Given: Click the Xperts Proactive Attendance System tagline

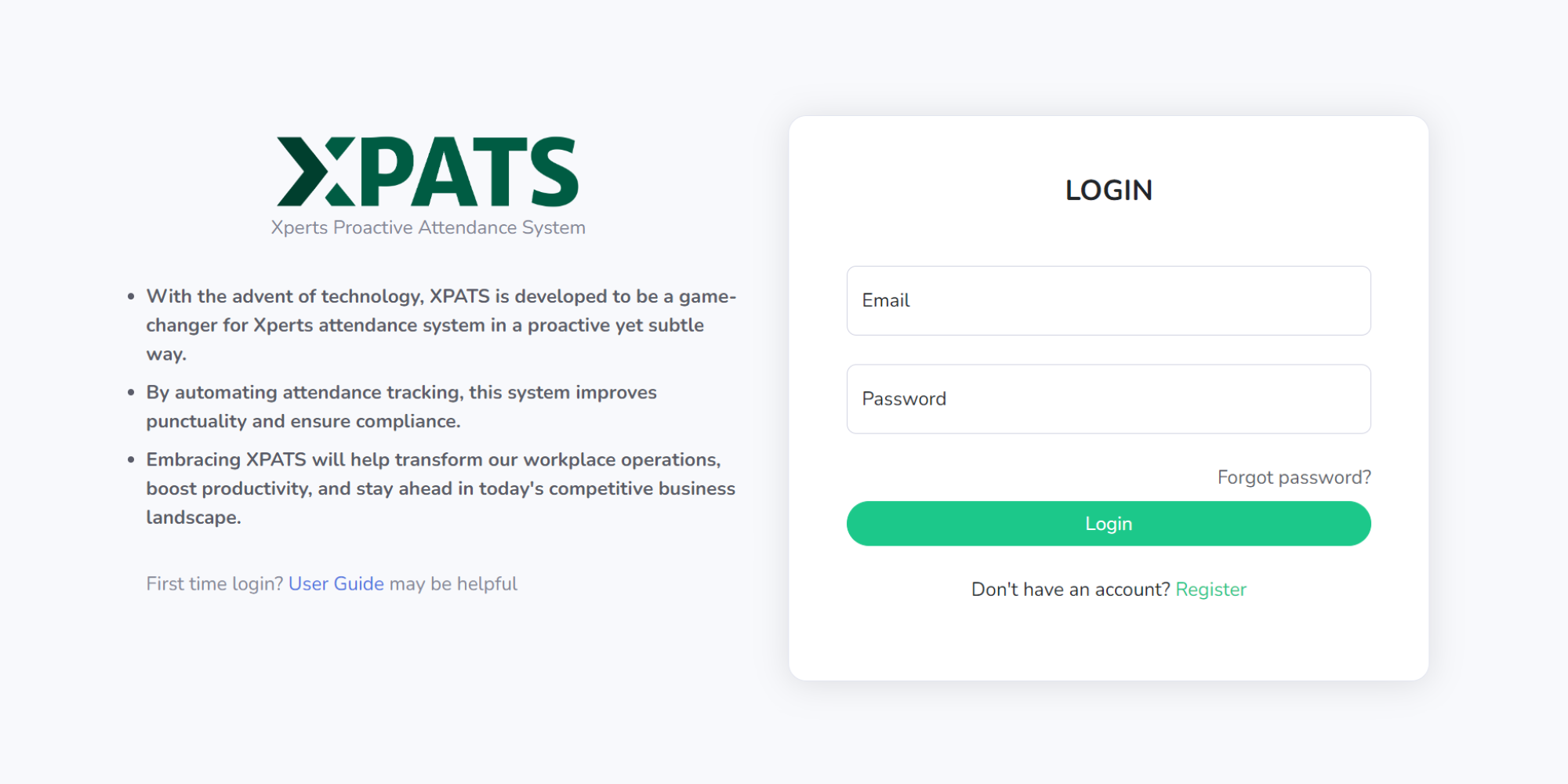Looking at the screenshot, I should click(428, 227).
